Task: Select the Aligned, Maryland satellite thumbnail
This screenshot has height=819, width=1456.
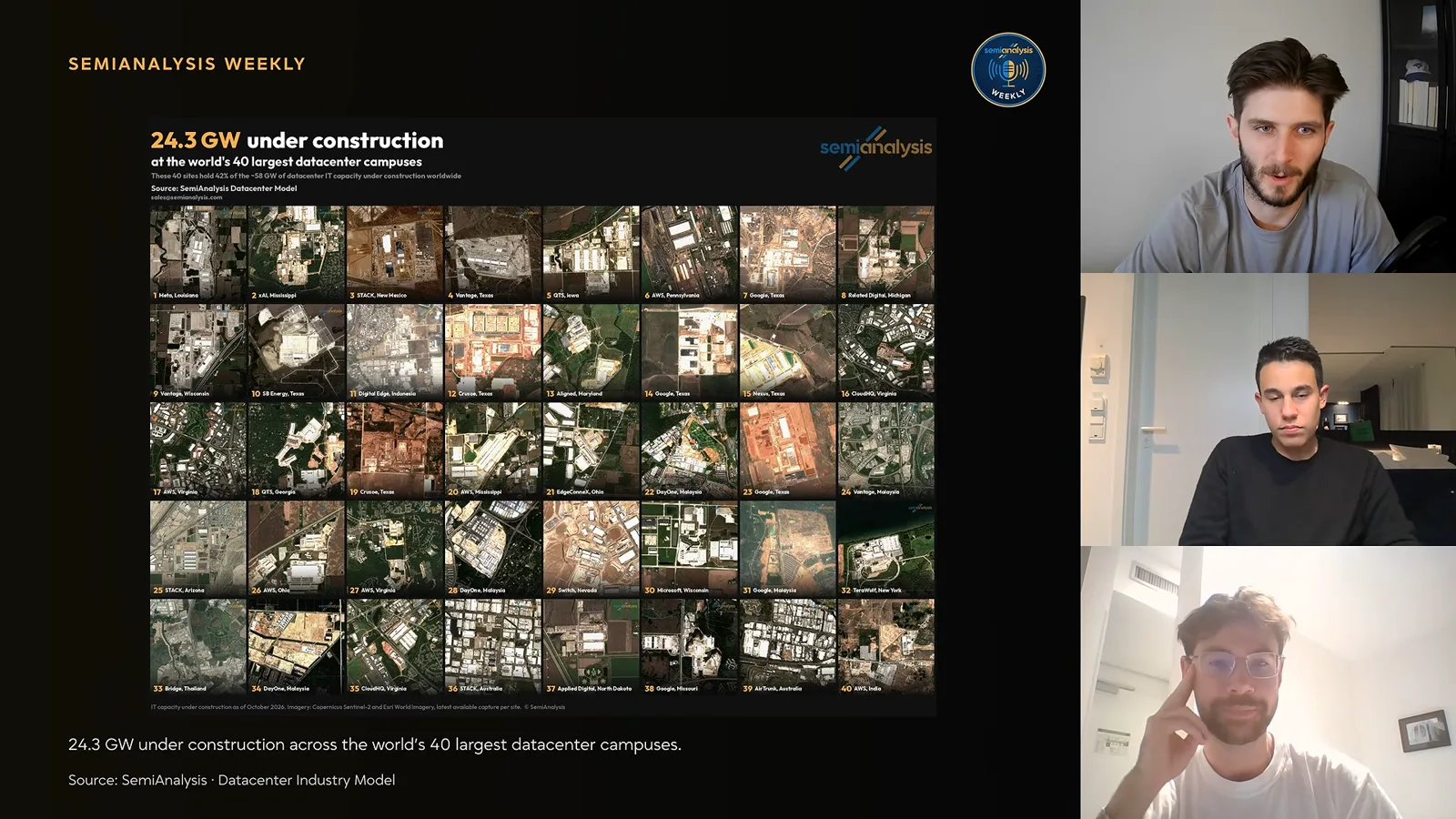Action: [x=591, y=351]
